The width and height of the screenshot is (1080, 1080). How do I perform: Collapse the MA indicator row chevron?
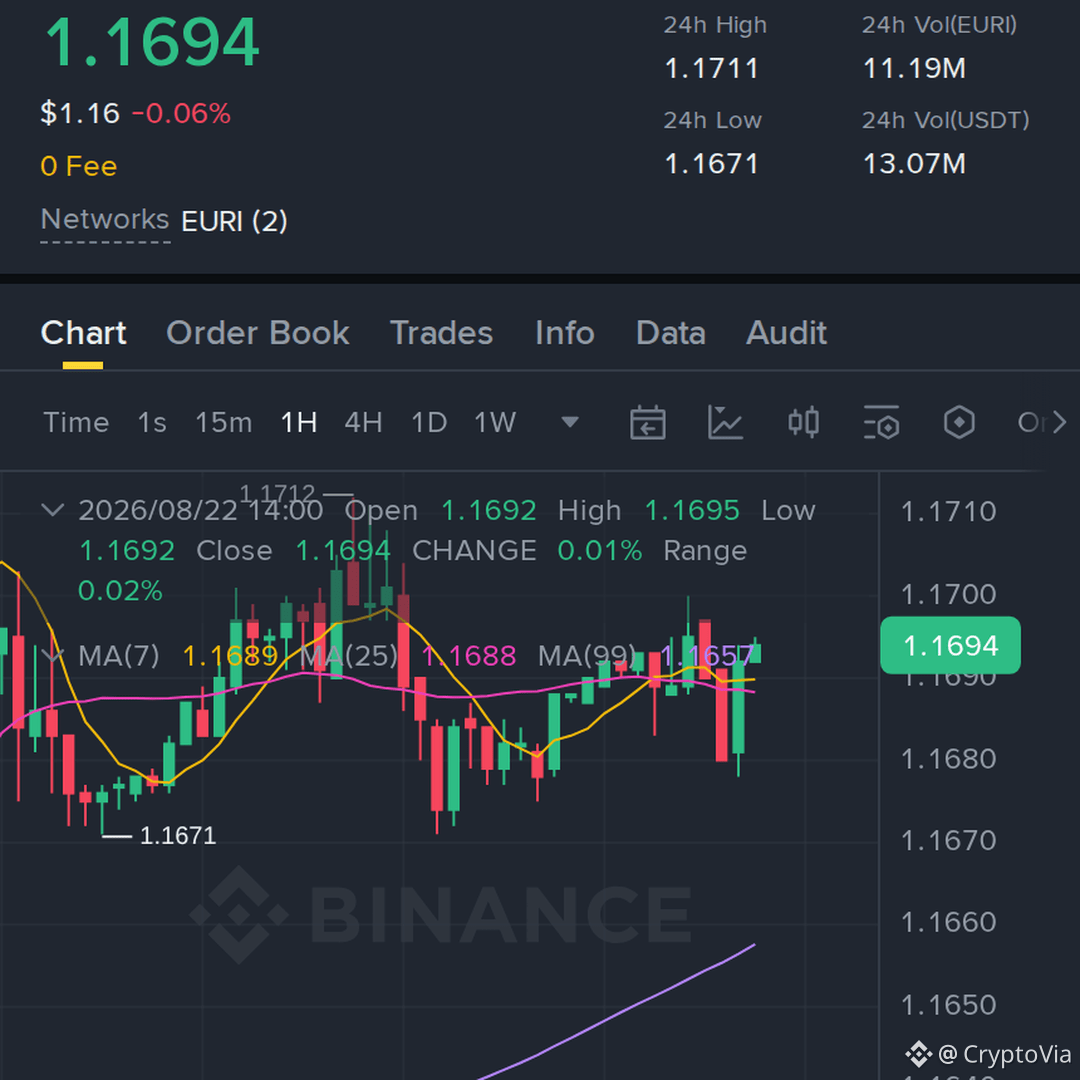(x=53, y=655)
